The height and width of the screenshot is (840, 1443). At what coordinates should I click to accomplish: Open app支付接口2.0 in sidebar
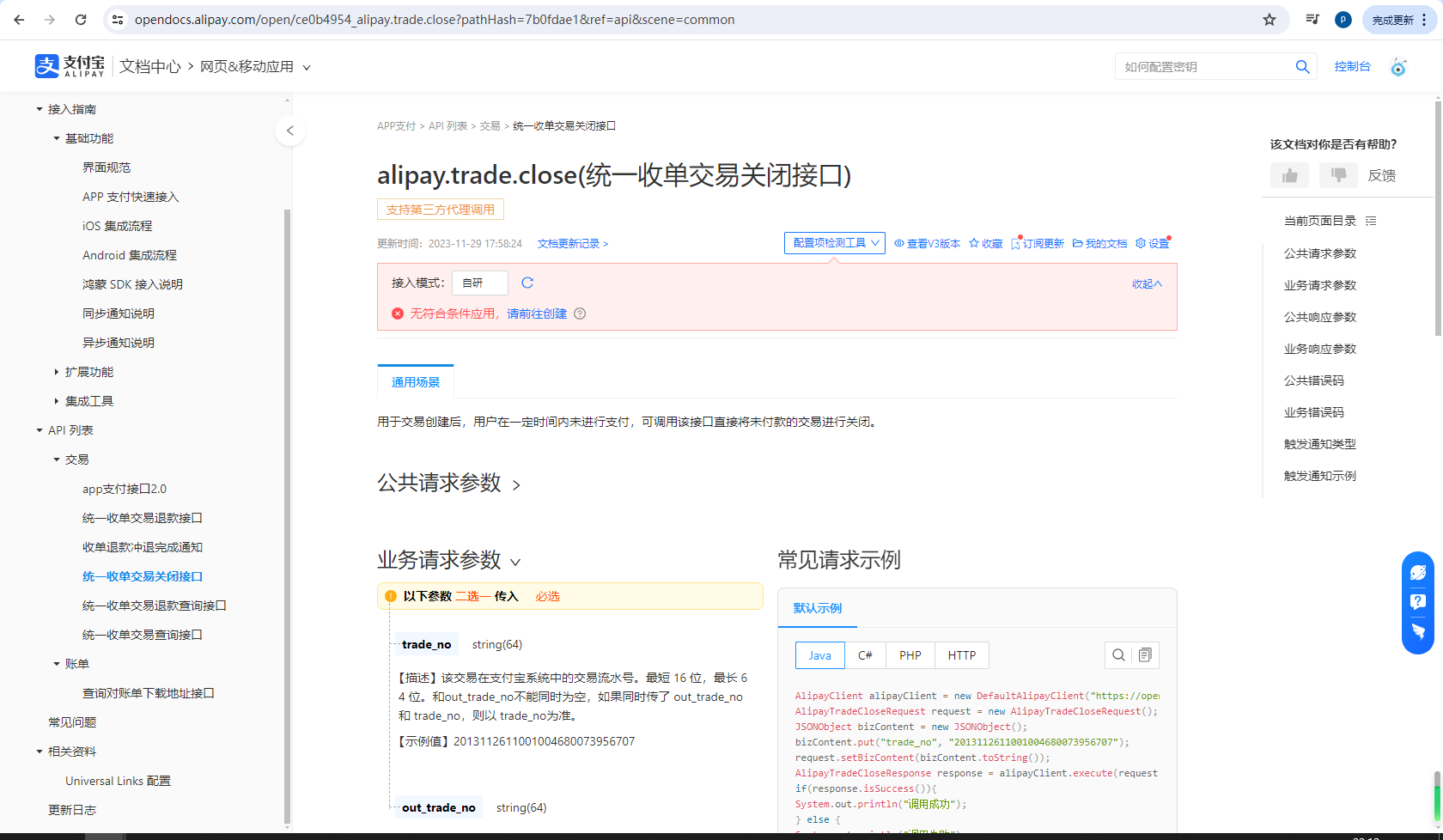tap(125, 489)
